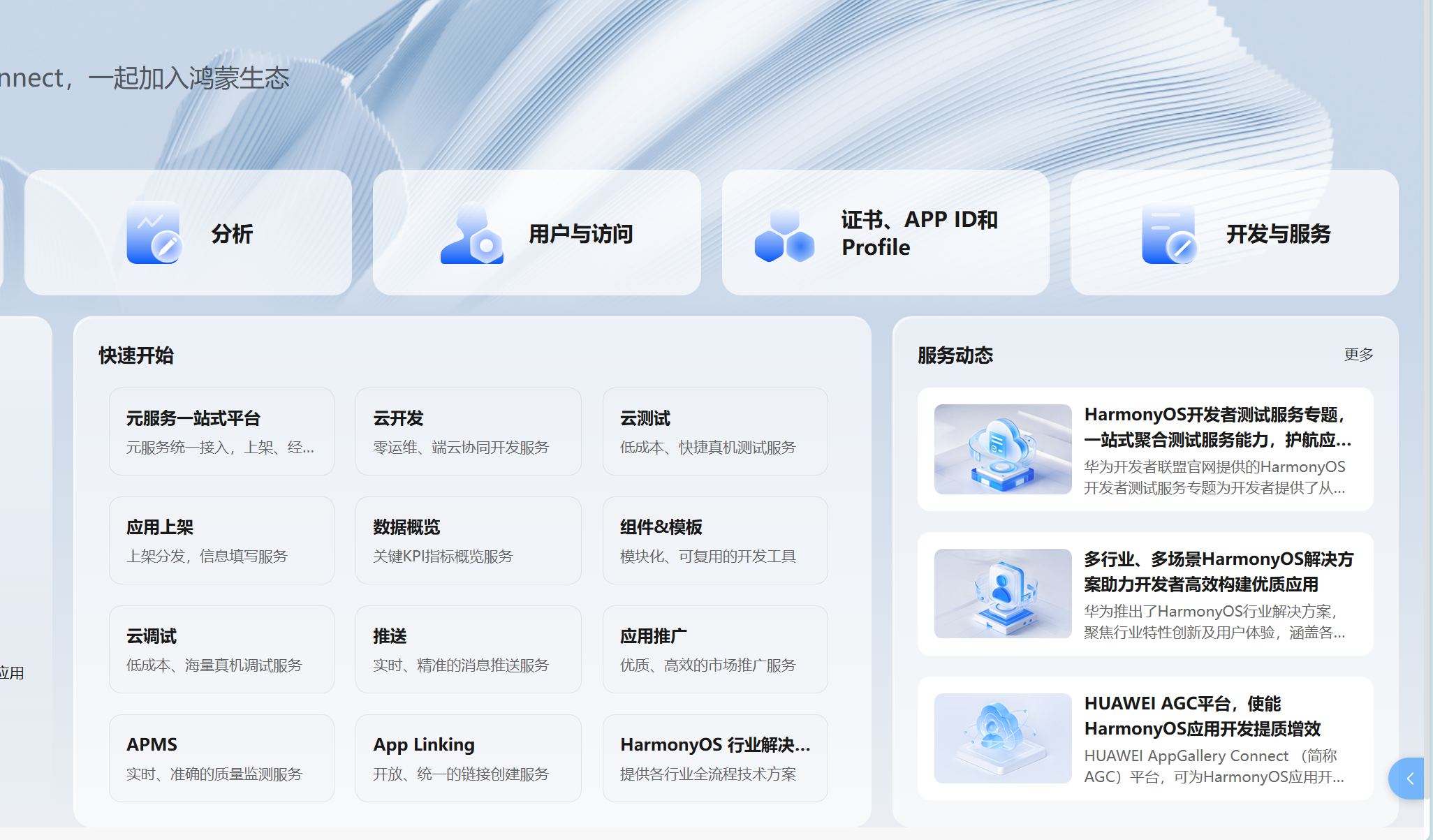
Task: Open the 应用推广 app promotion card
Action: pyautogui.click(x=714, y=649)
